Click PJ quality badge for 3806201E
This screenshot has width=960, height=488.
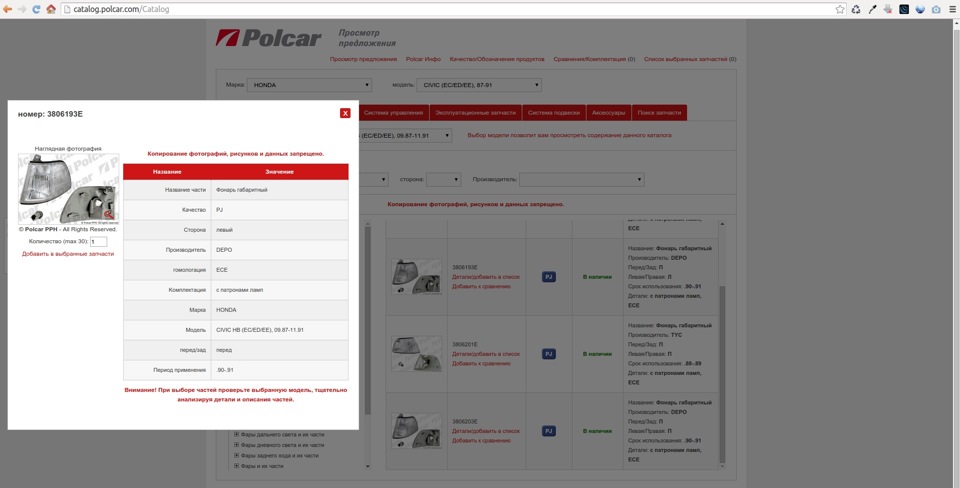tap(549, 354)
